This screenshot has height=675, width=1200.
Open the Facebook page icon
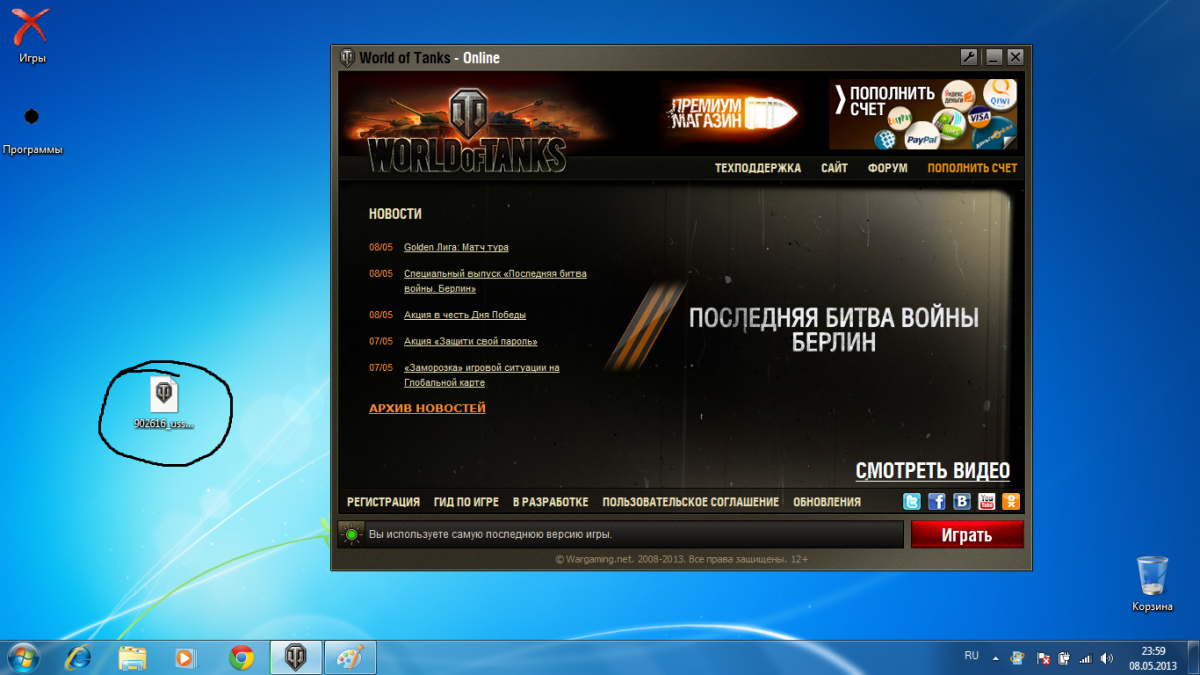pos(937,502)
